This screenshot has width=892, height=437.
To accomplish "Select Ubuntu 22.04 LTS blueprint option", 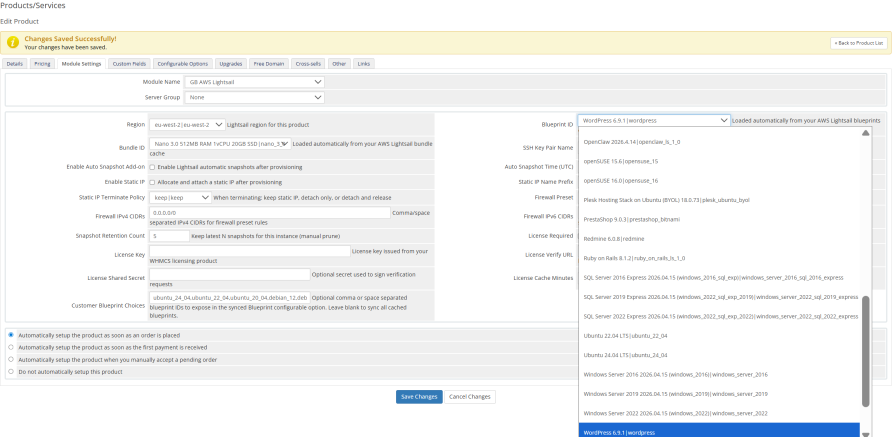I will [x=720, y=336].
